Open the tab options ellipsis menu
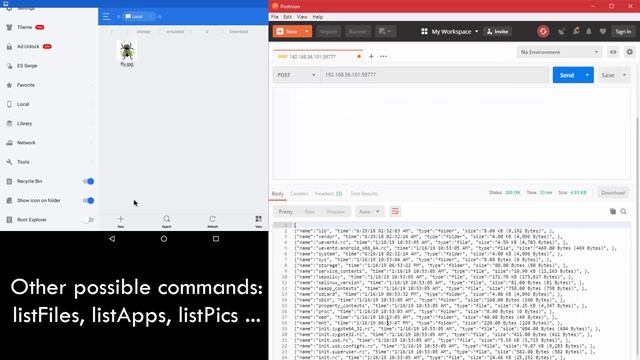640x360 pixels. tap(383, 56)
